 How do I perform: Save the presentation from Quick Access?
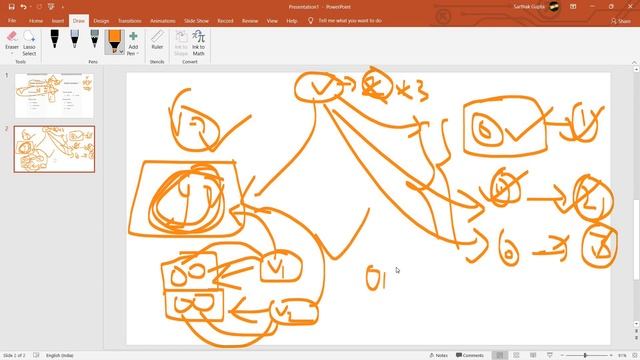pyautogui.click(x=11, y=7)
